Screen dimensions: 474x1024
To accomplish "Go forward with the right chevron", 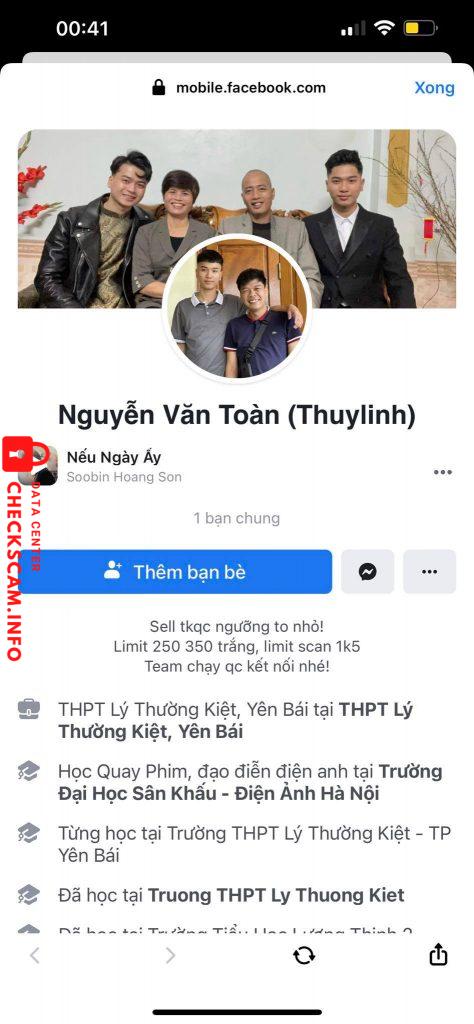I will click(170, 955).
